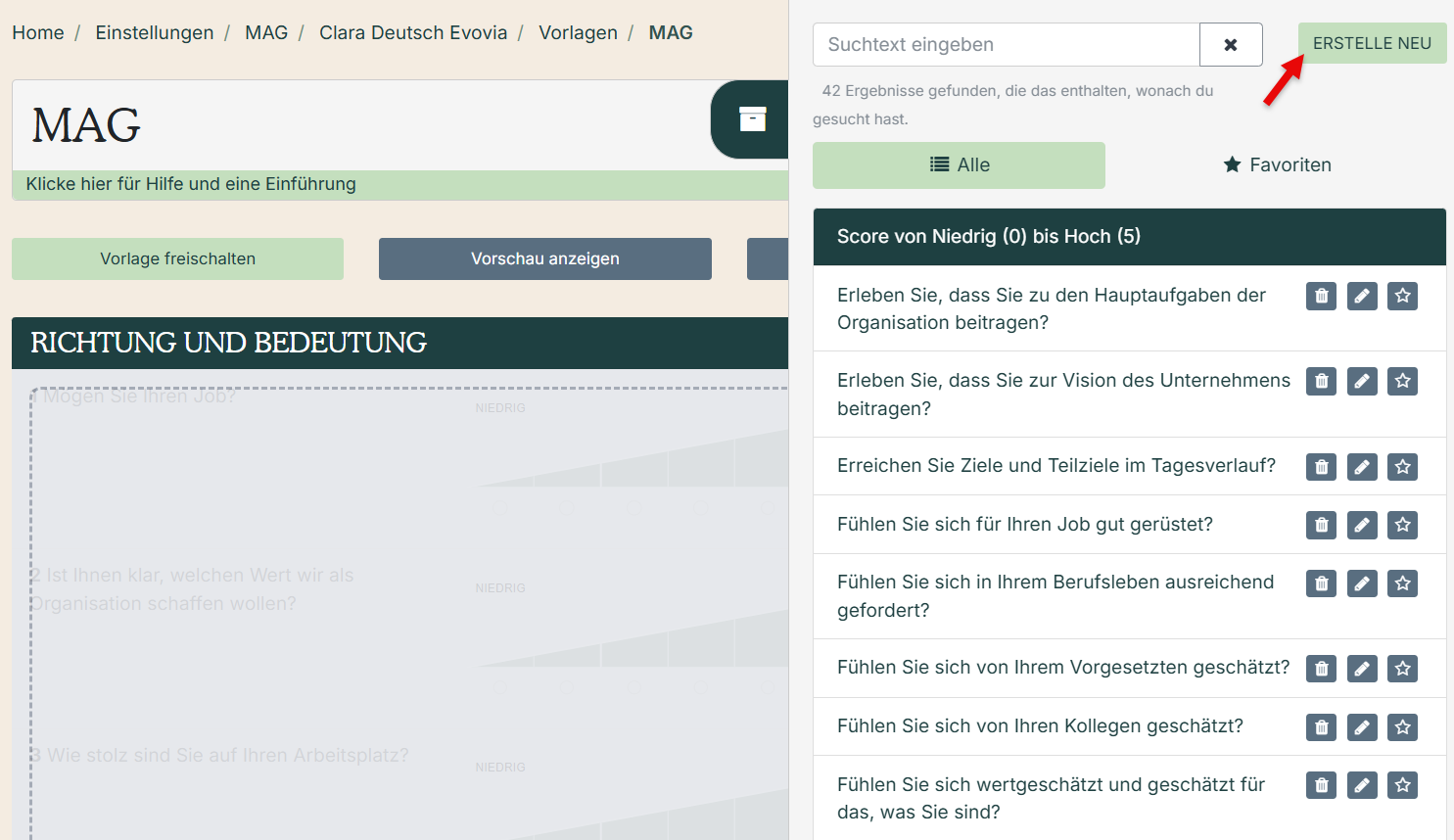This screenshot has height=840, width=1454.
Task: Switch to the Favoriten tab
Action: tap(1277, 165)
